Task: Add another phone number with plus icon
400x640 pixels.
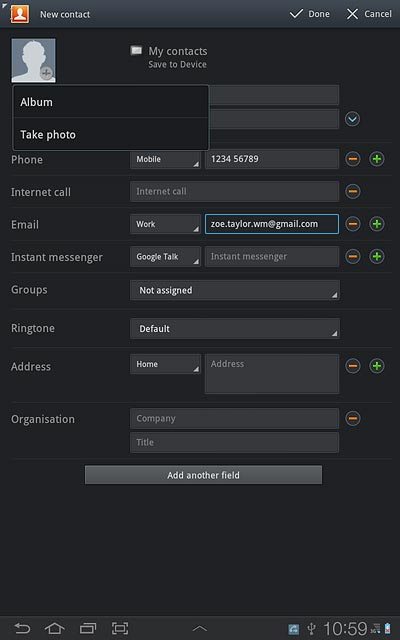Action: (x=377, y=159)
